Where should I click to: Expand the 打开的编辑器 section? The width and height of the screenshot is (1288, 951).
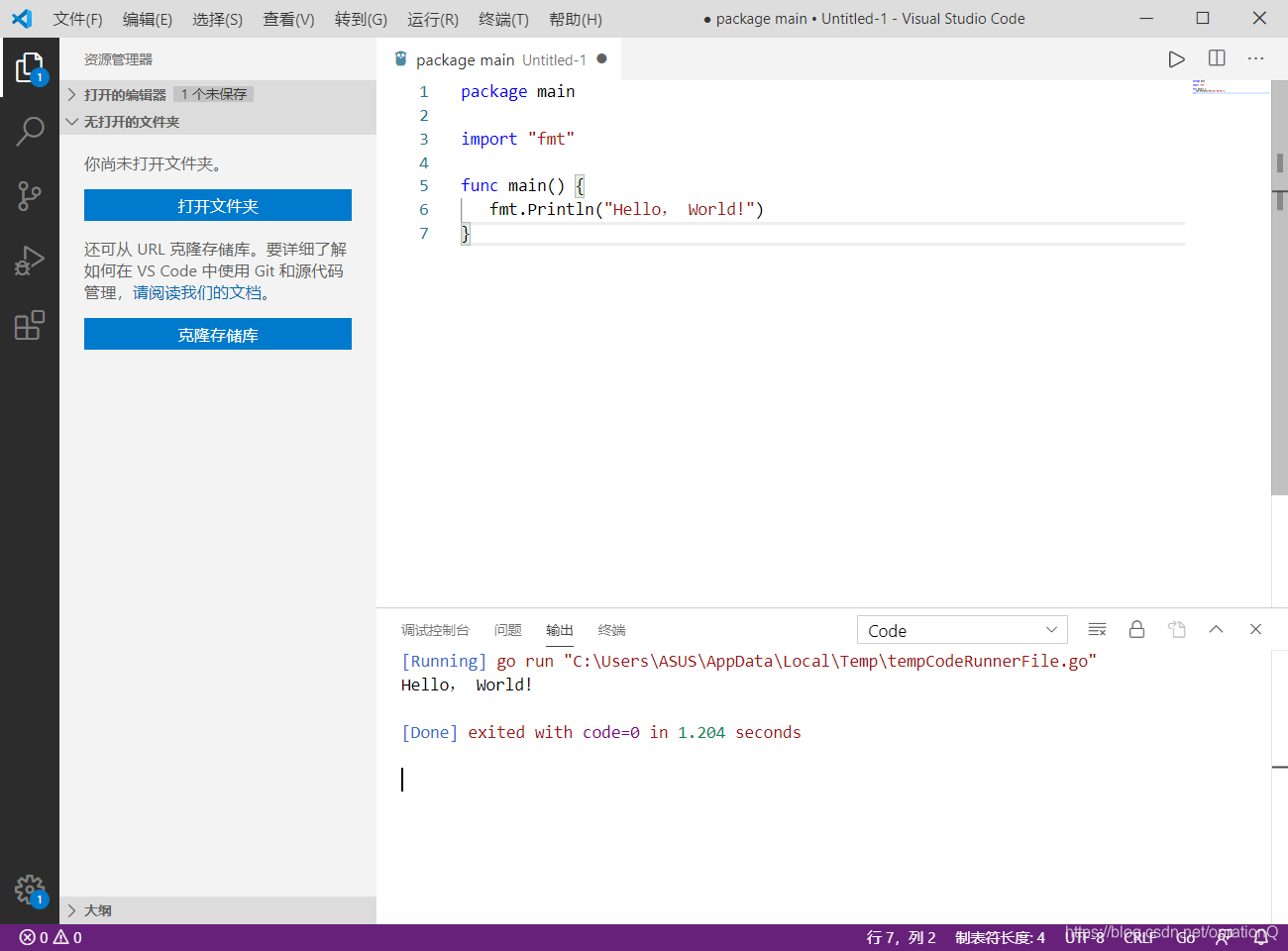[x=218, y=94]
